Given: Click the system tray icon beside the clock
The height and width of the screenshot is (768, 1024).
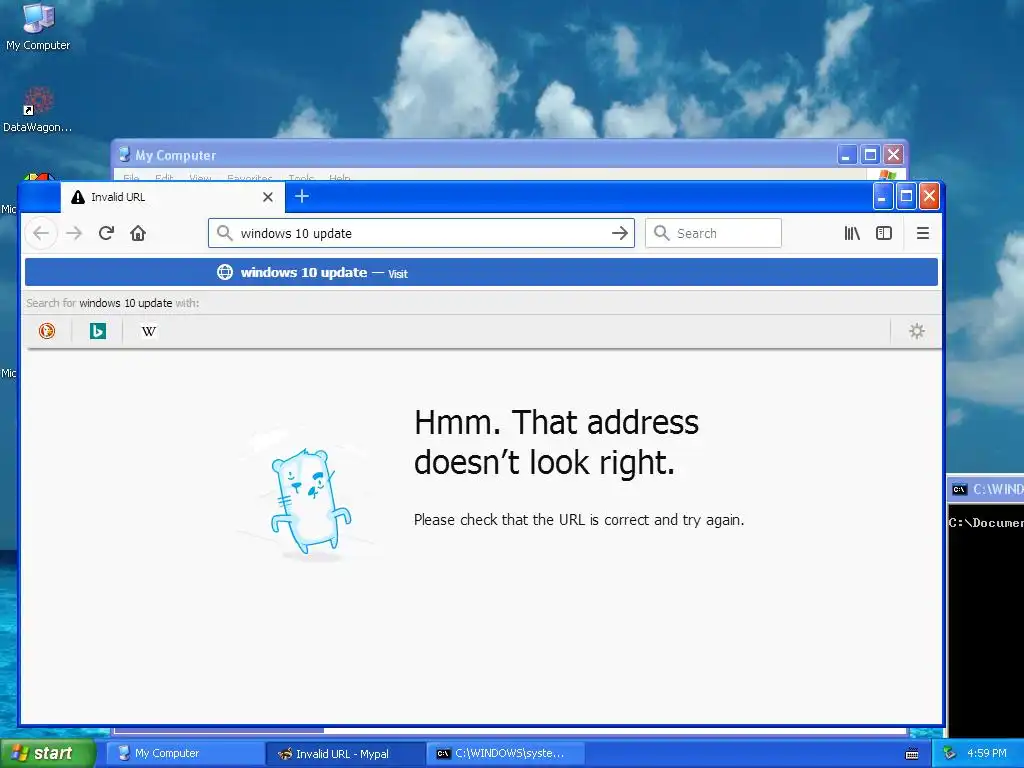Looking at the screenshot, I should point(950,754).
